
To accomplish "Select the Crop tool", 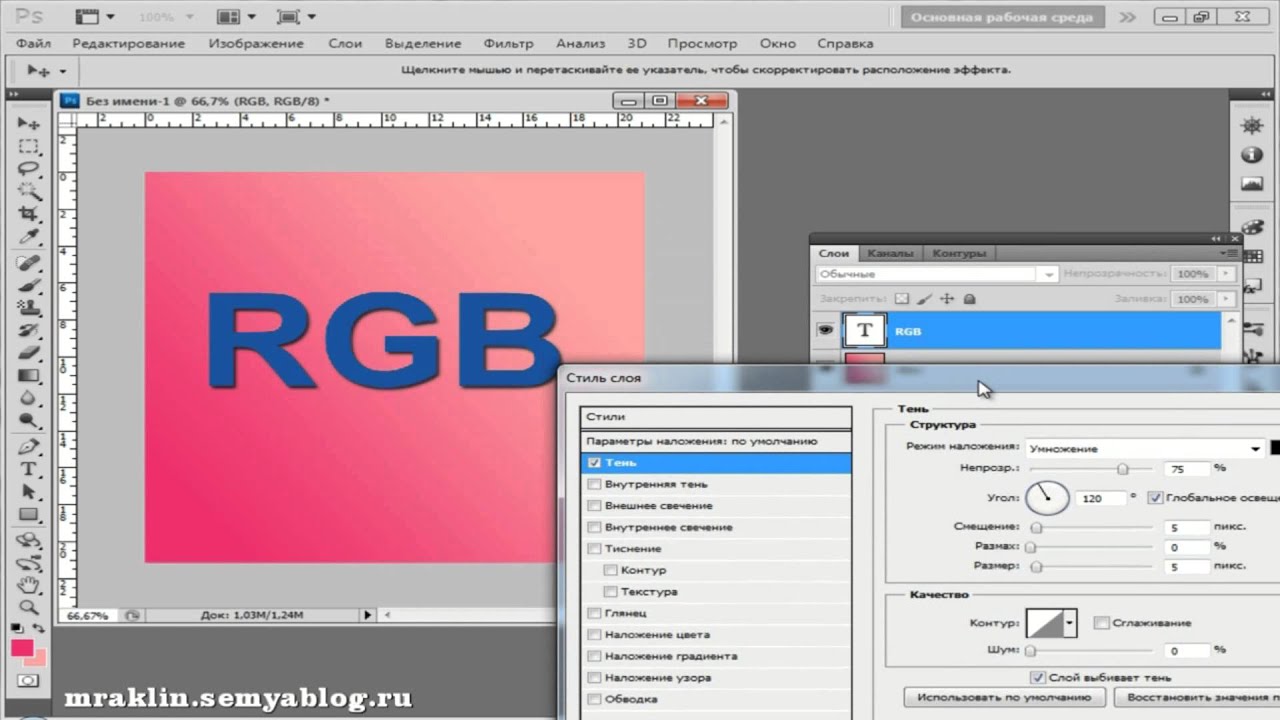I will (x=29, y=214).
